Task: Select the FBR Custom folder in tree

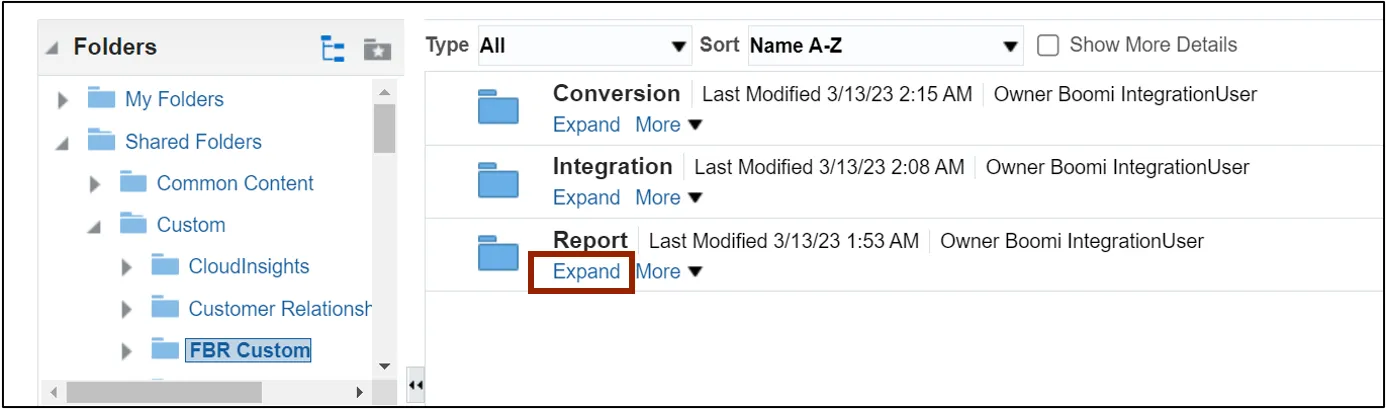Action: click(x=248, y=350)
